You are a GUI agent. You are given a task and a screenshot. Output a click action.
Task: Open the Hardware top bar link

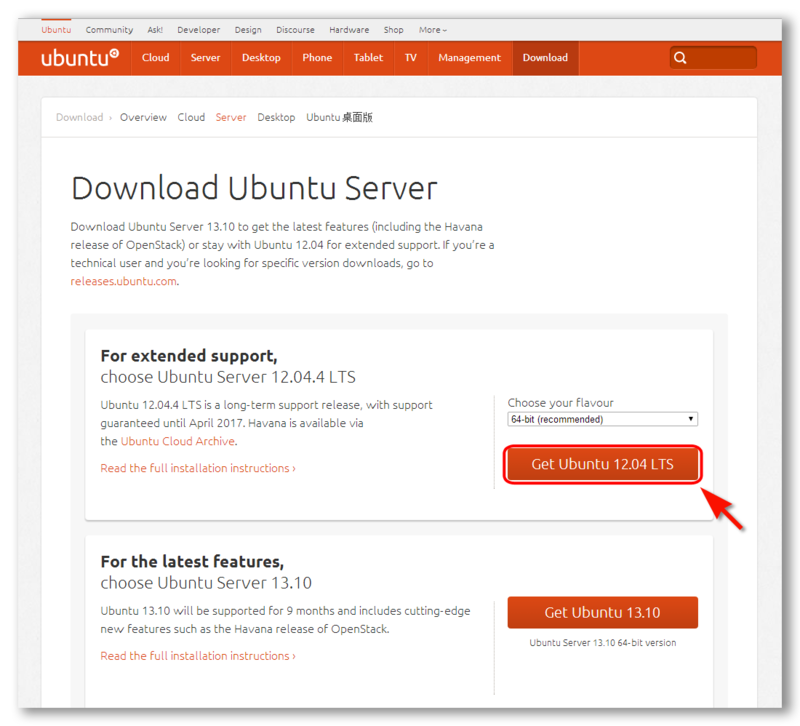click(349, 30)
